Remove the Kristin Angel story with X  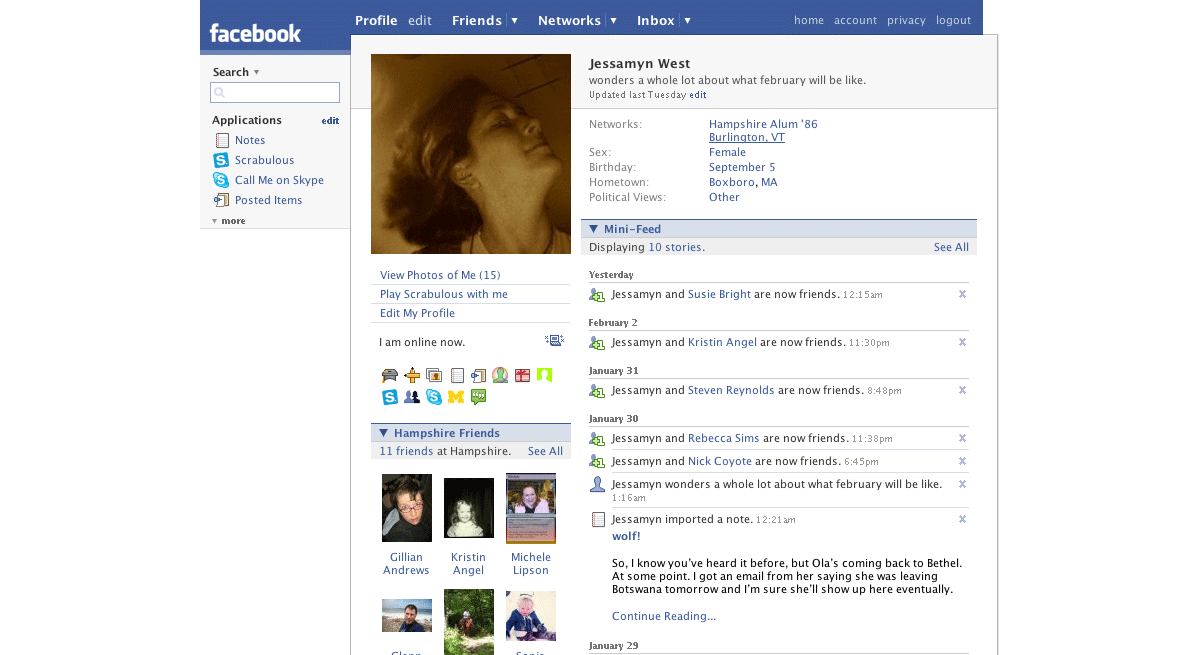pos(963,342)
